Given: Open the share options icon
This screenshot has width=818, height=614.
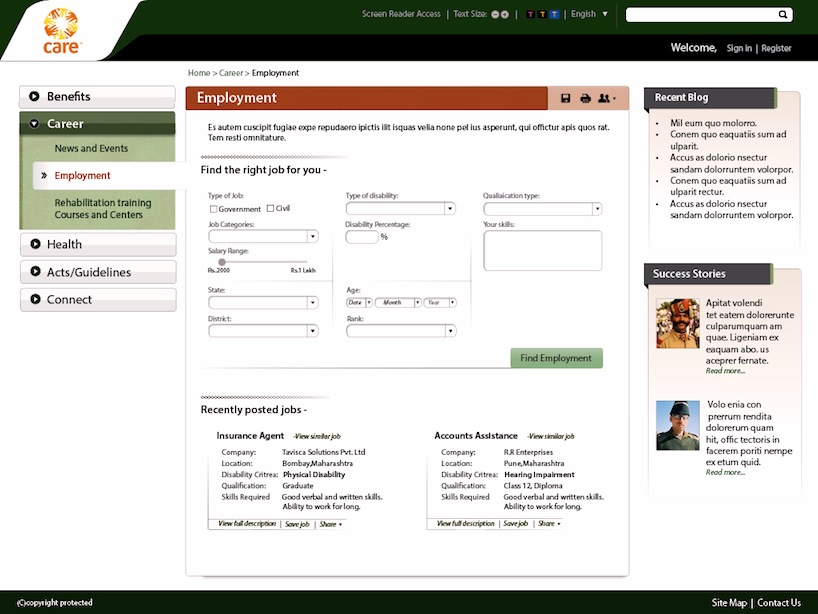Looking at the screenshot, I should click(604, 97).
